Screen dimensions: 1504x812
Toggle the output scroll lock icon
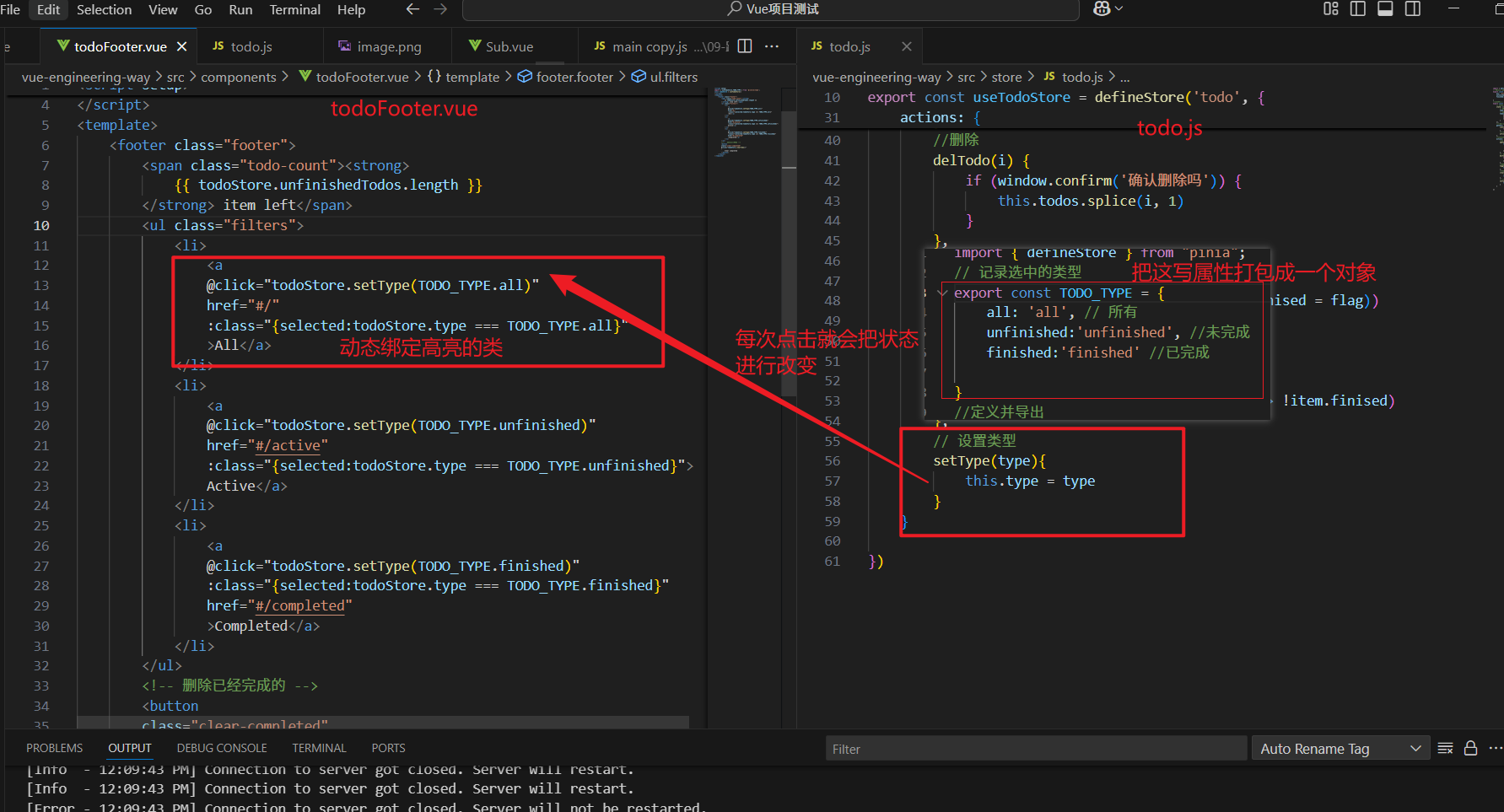[1470, 748]
